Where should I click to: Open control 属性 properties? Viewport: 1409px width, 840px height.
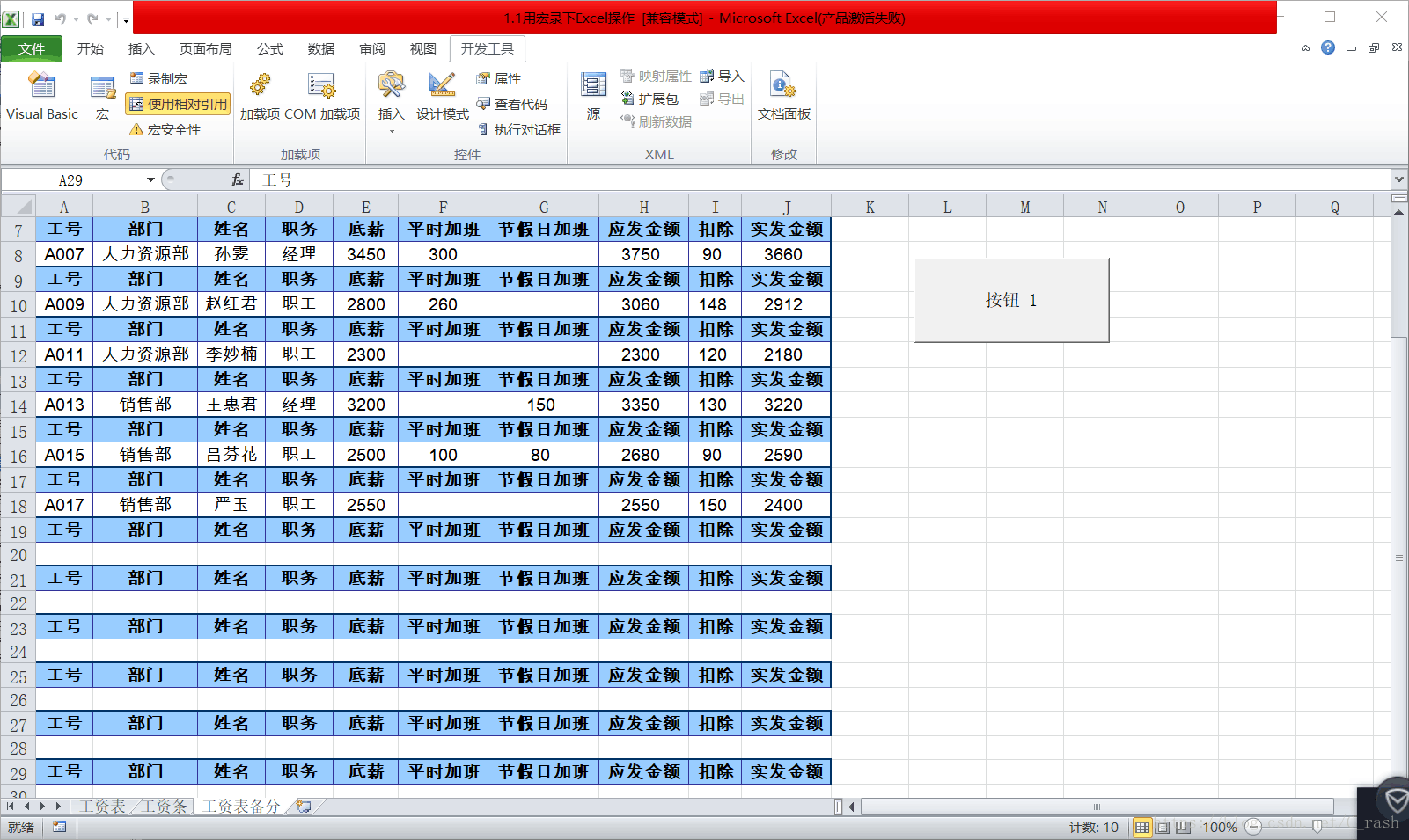click(x=498, y=78)
